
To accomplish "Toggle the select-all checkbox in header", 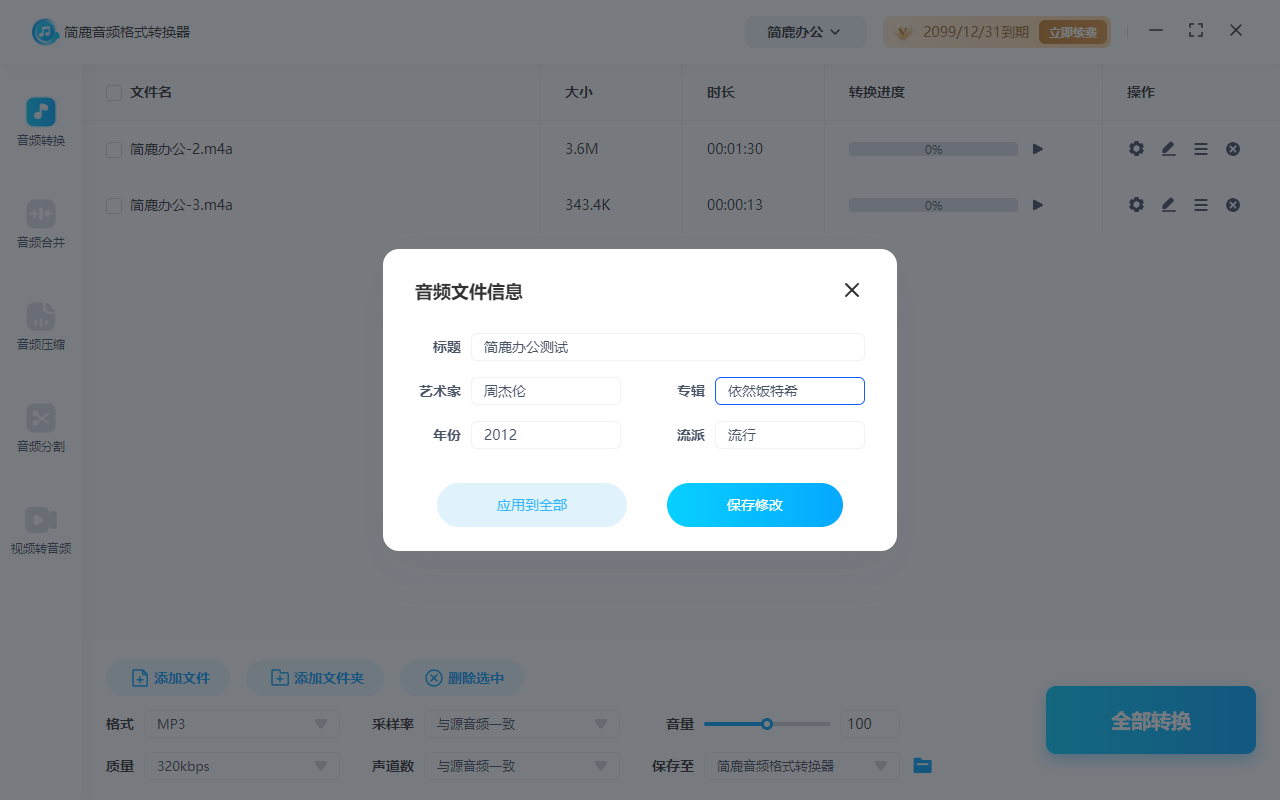I will pos(113,92).
